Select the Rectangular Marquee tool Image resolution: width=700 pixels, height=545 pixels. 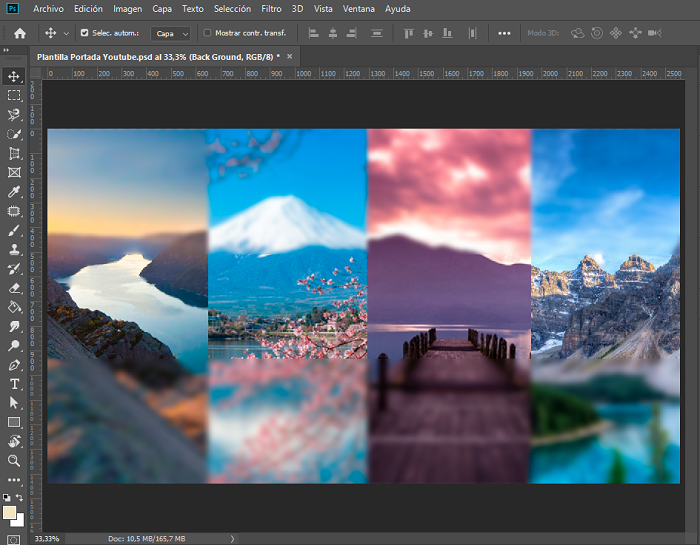pos(14,96)
